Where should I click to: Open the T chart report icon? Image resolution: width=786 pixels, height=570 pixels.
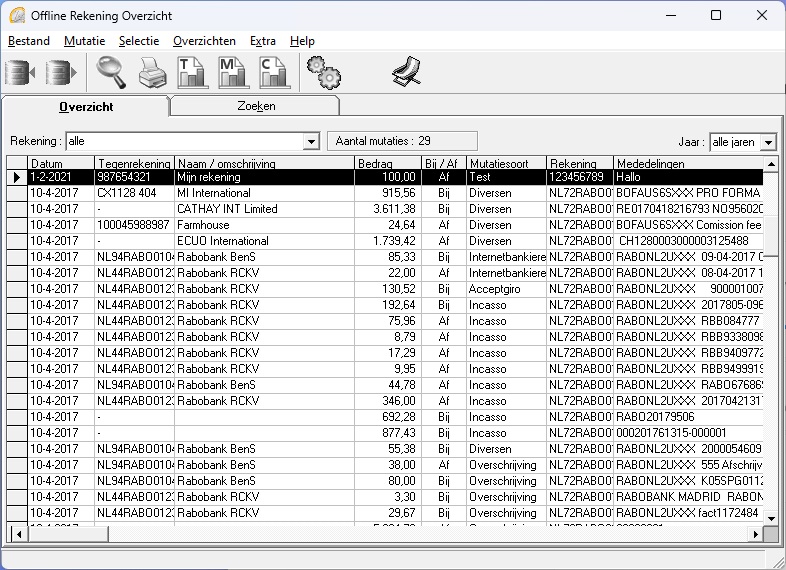pyautogui.click(x=190, y=73)
